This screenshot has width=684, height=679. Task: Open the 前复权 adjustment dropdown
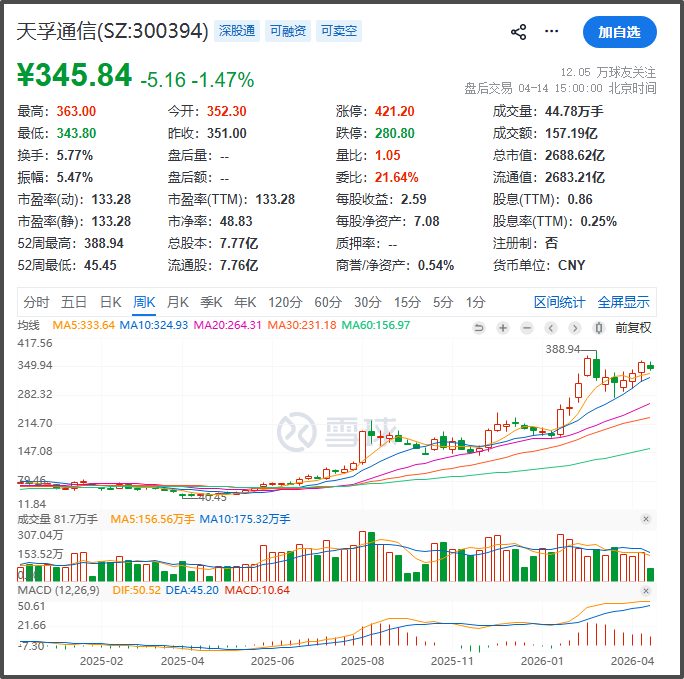tap(633, 328)
